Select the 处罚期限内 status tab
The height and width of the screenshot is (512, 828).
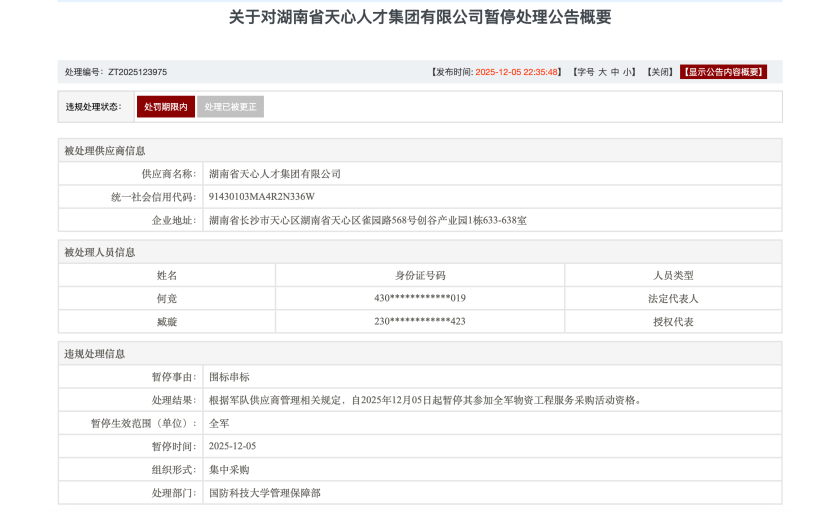tap(165, 107)
